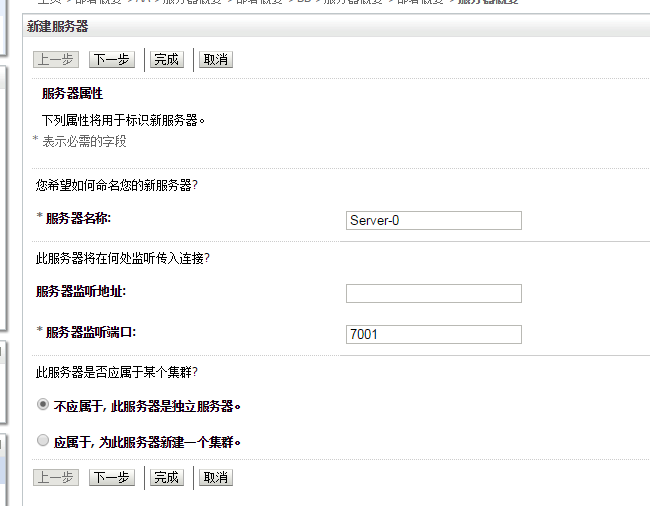The height and width of the screenshot is (506, 650).
Task: Click the bottom 下一步 (Next) button
Action: (x=112, y=477)
